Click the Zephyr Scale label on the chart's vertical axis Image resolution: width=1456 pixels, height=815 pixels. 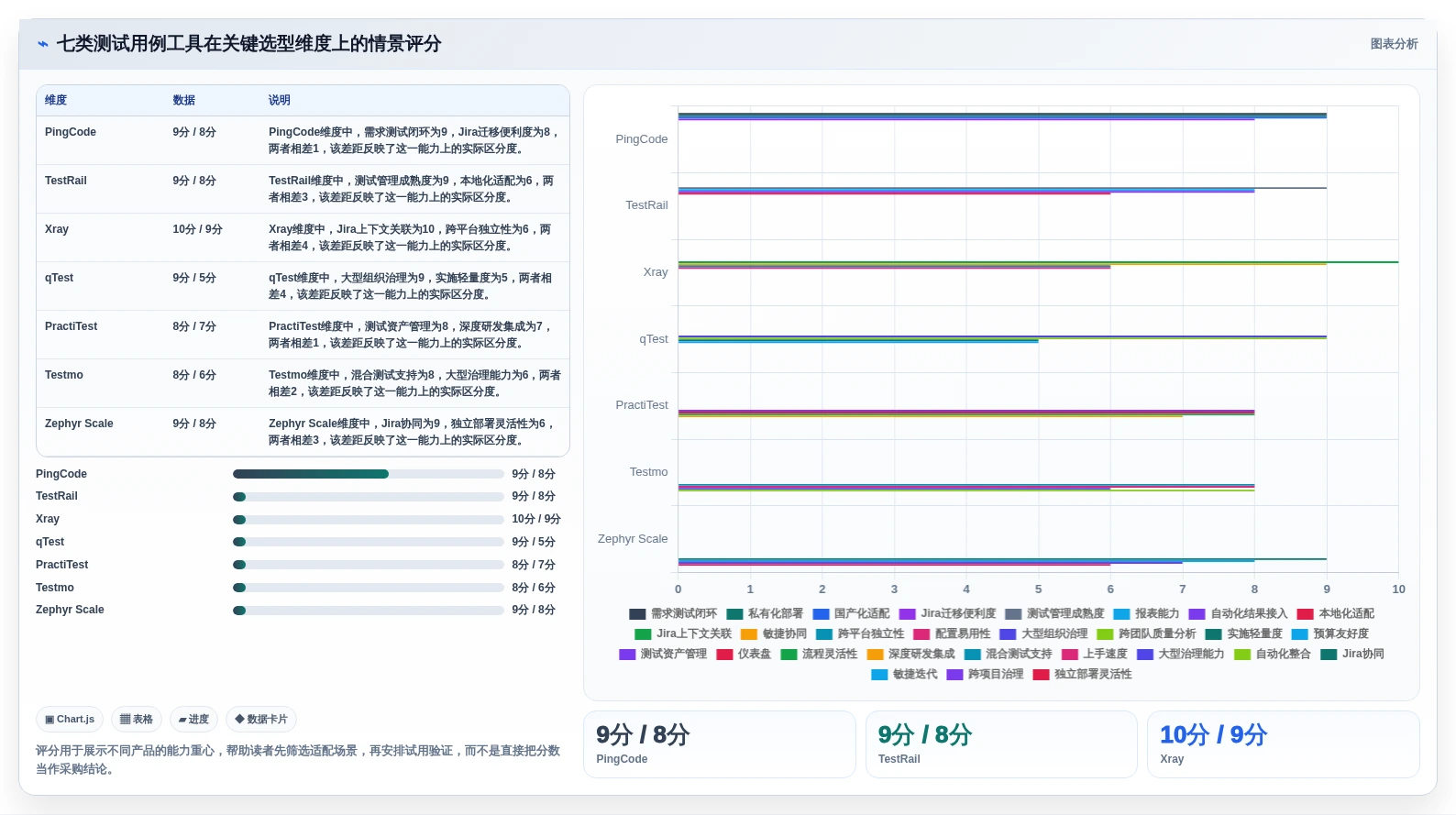pyautogui.click(x=633, y=539)
